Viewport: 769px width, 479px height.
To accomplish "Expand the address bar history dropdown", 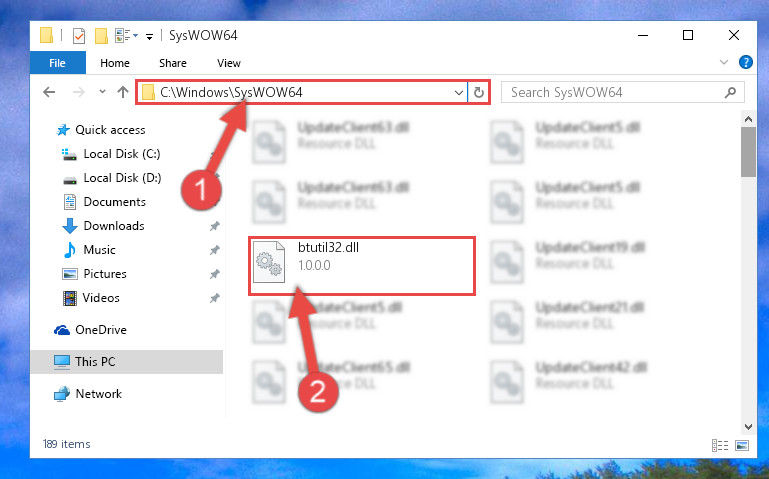I will tap(459, 92).
